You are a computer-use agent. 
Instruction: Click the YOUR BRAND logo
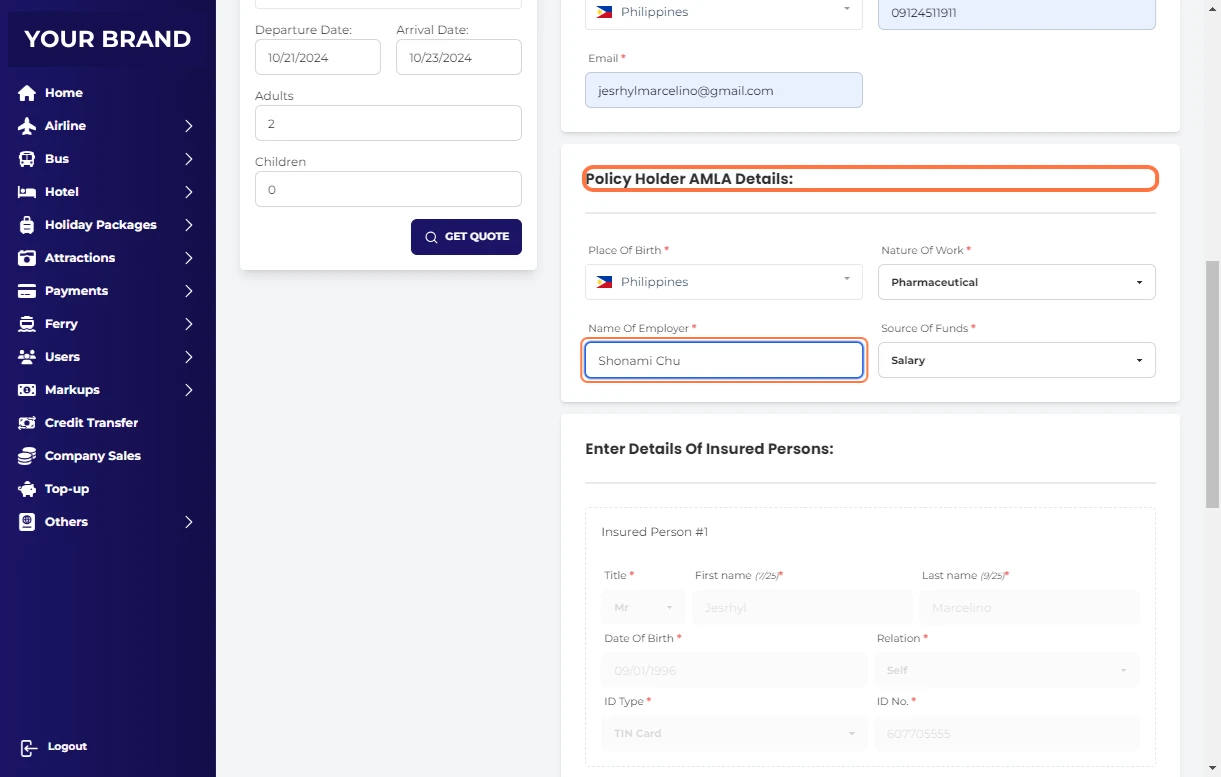pos(107,39)
